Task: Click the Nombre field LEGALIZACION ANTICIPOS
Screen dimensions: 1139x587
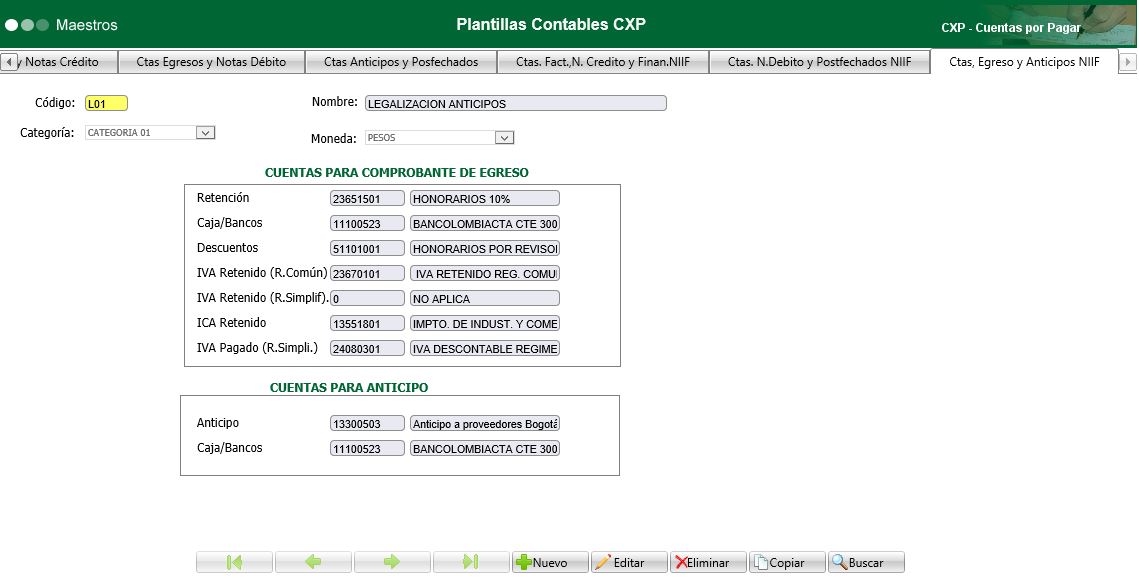Action: pyautogui.click(x=516, y=103)
